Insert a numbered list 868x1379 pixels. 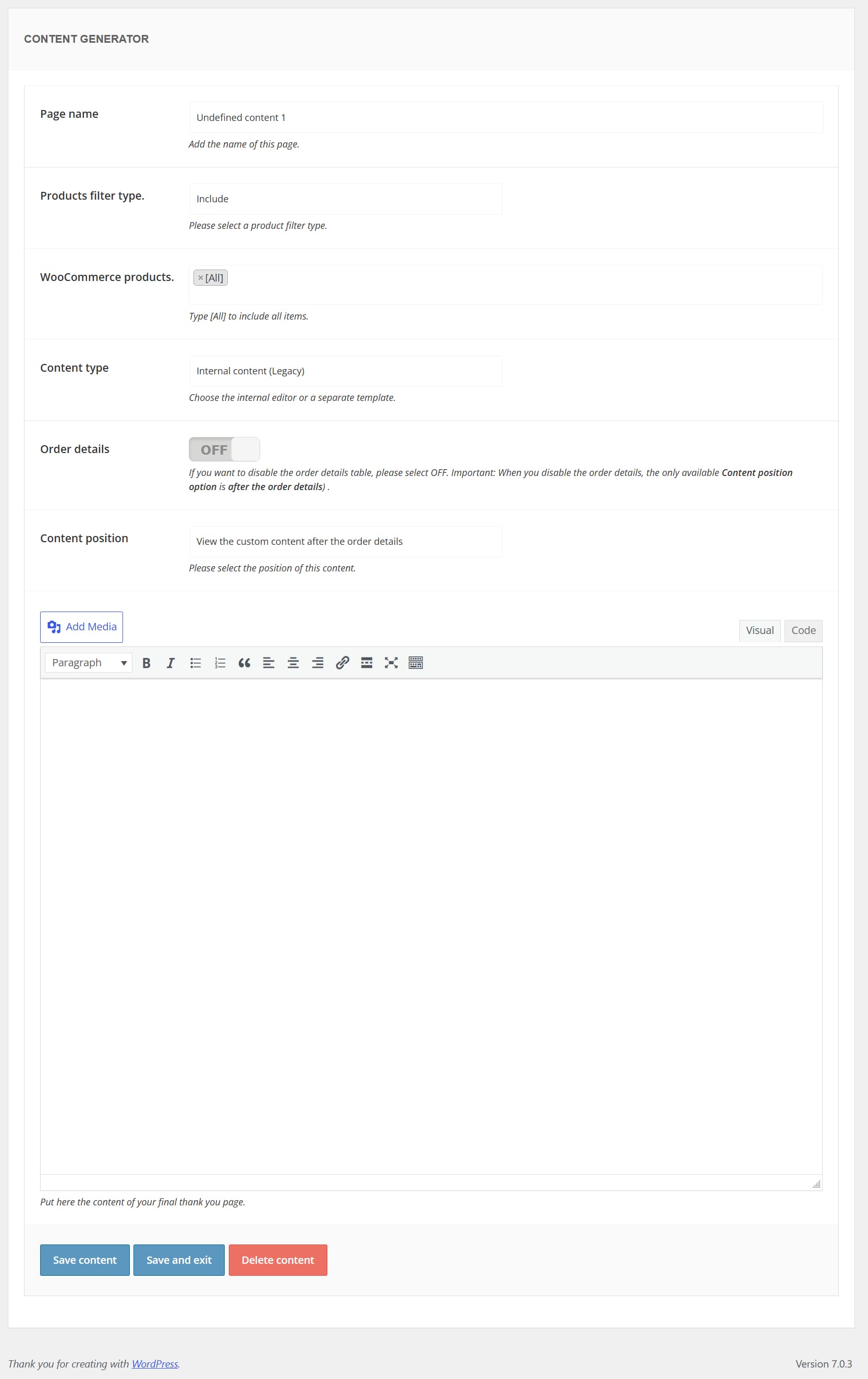220,663
